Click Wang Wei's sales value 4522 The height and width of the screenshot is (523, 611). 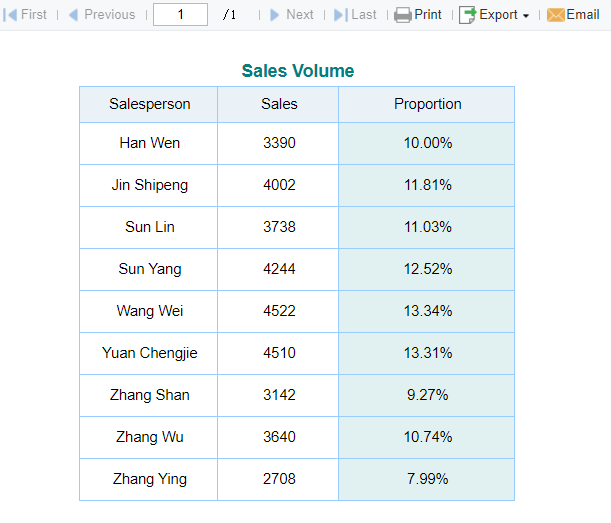279,311
